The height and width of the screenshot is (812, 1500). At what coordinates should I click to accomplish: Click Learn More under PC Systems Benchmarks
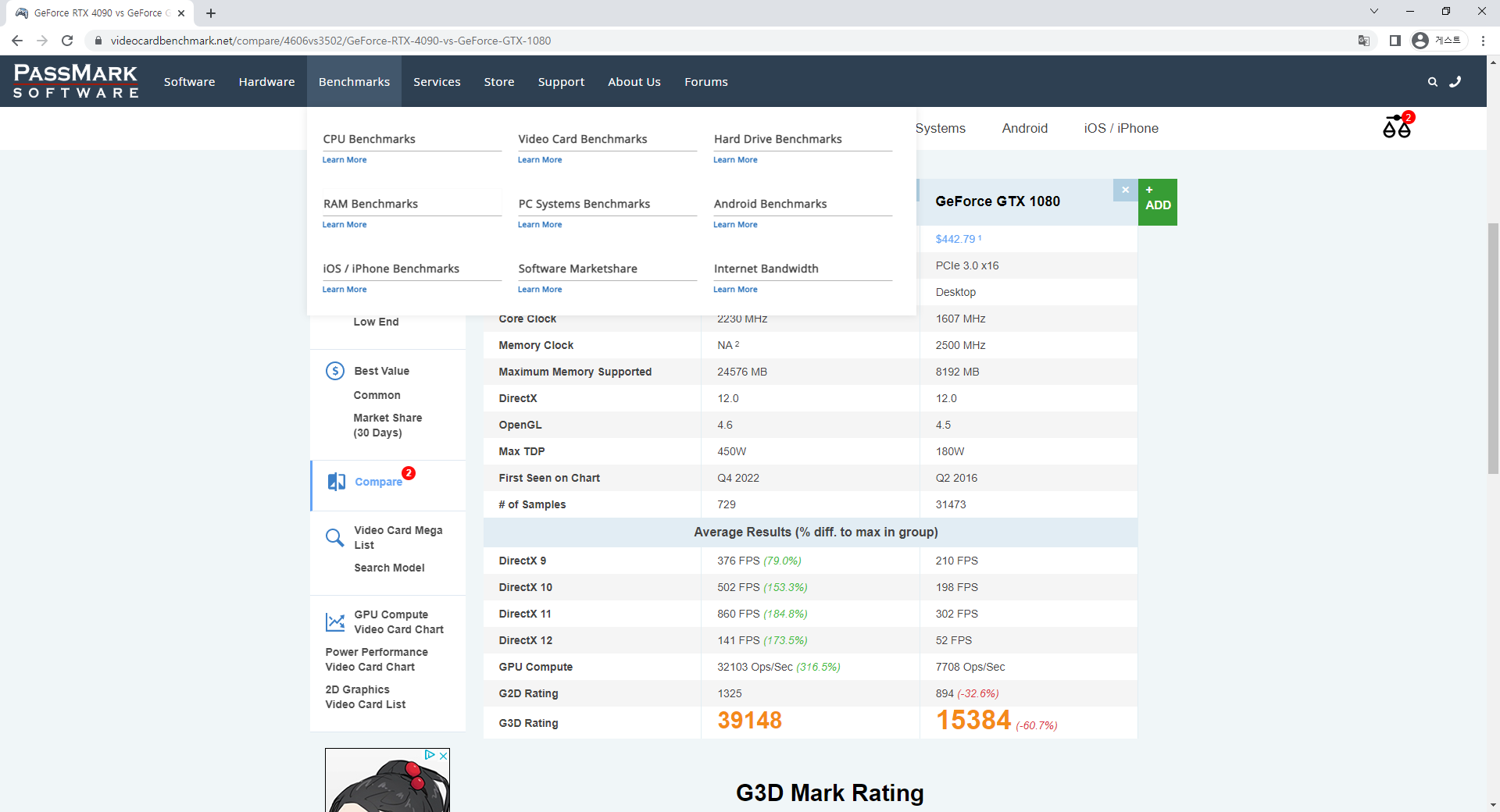[x=540, y=225]
